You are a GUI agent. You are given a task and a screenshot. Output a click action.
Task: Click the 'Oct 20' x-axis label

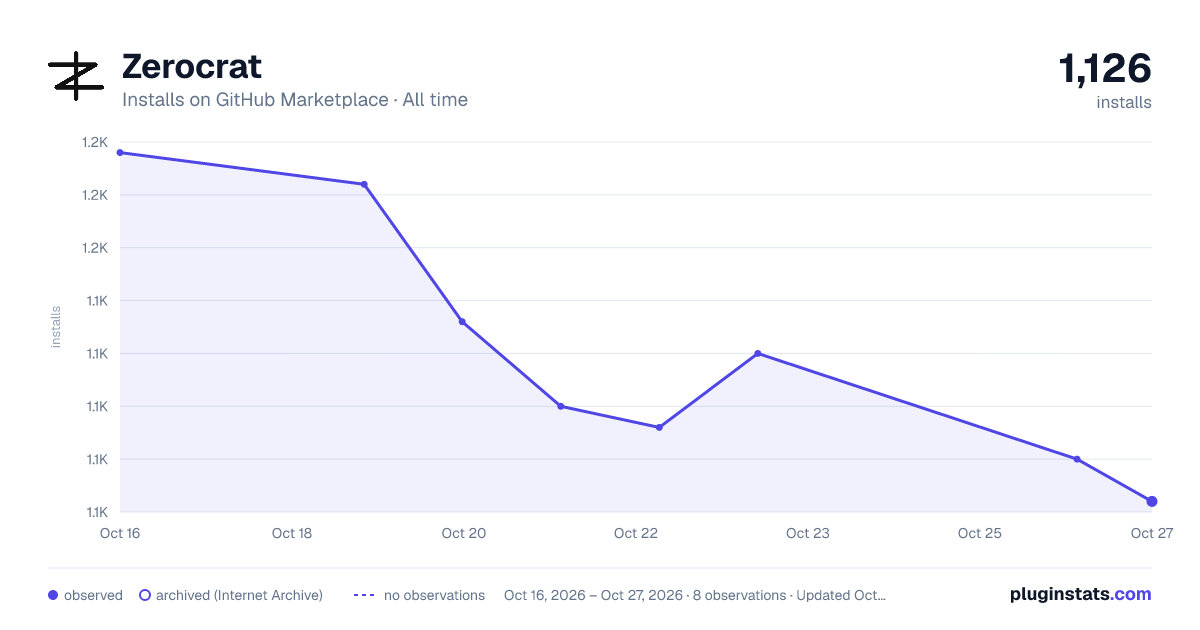pos(464,533)
